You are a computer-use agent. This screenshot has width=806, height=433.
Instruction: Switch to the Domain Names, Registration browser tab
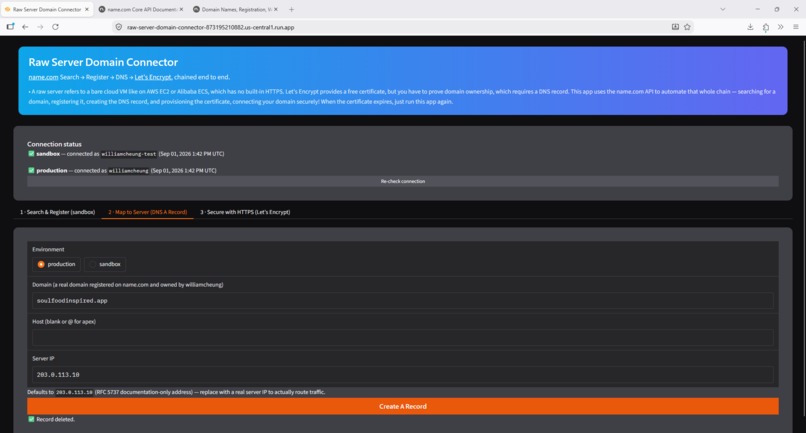[x=235, y=9]
